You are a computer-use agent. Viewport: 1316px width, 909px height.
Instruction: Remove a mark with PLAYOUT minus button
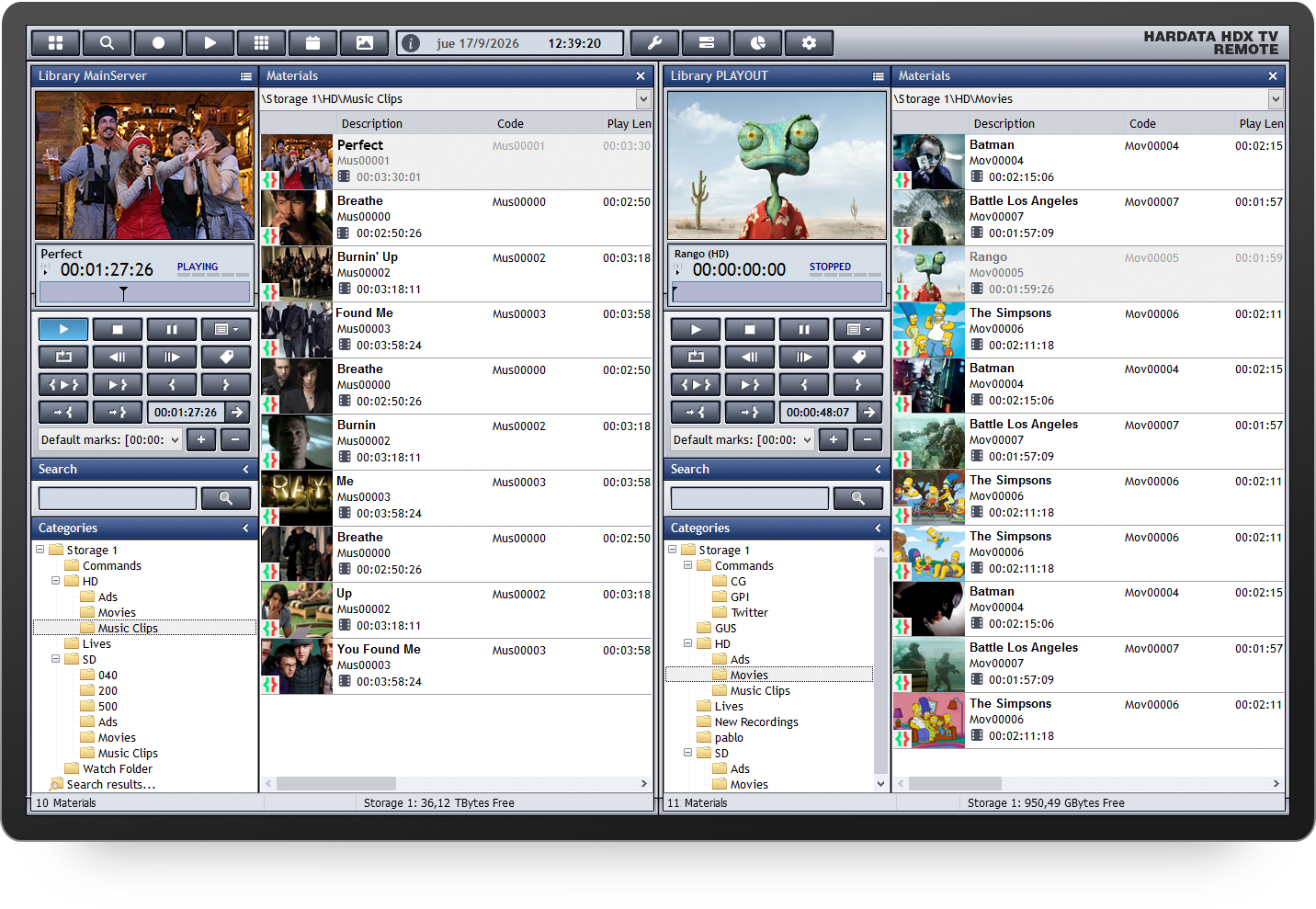pyautogui.click(x=868, y=440)
